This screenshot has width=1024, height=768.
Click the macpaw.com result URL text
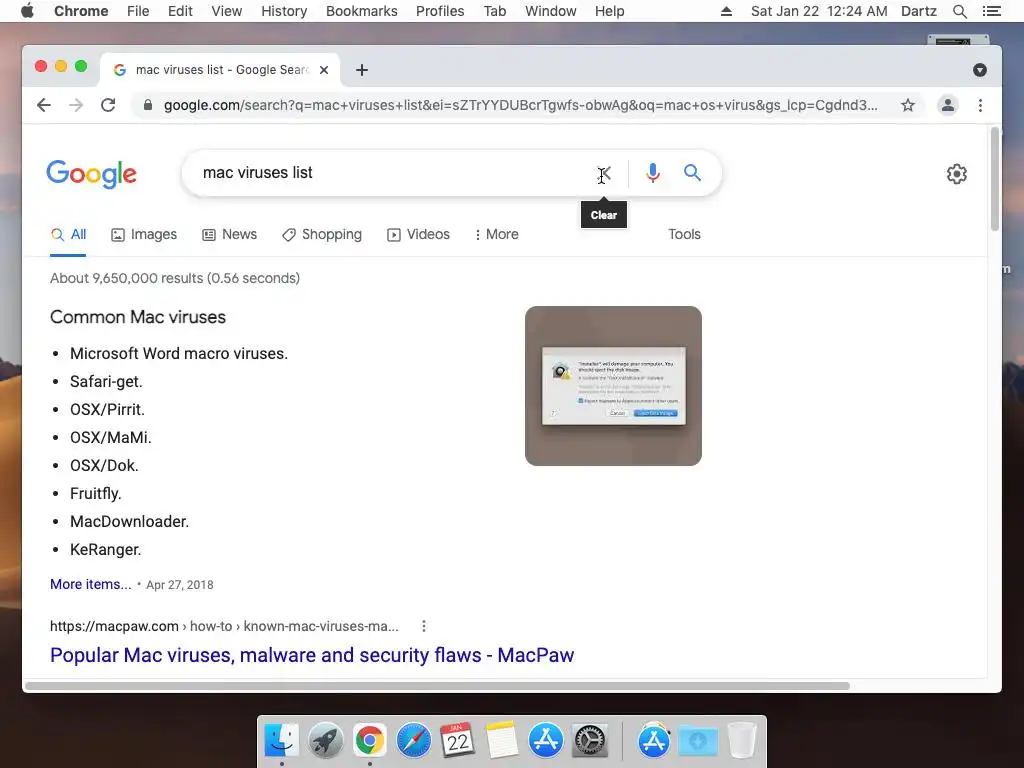pos(224,626)
